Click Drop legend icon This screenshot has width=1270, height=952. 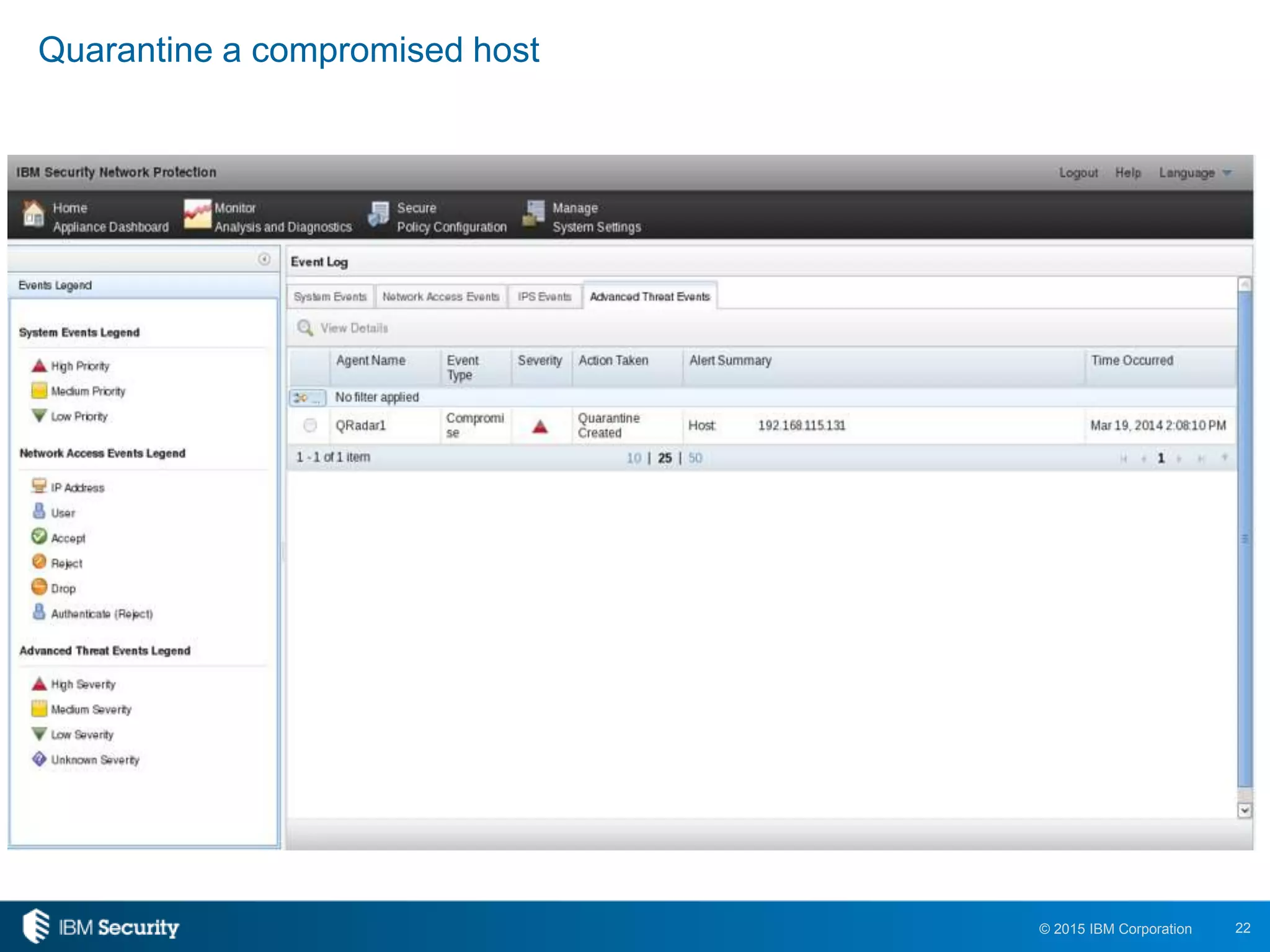pyautogui.click(x=39, y=586)
